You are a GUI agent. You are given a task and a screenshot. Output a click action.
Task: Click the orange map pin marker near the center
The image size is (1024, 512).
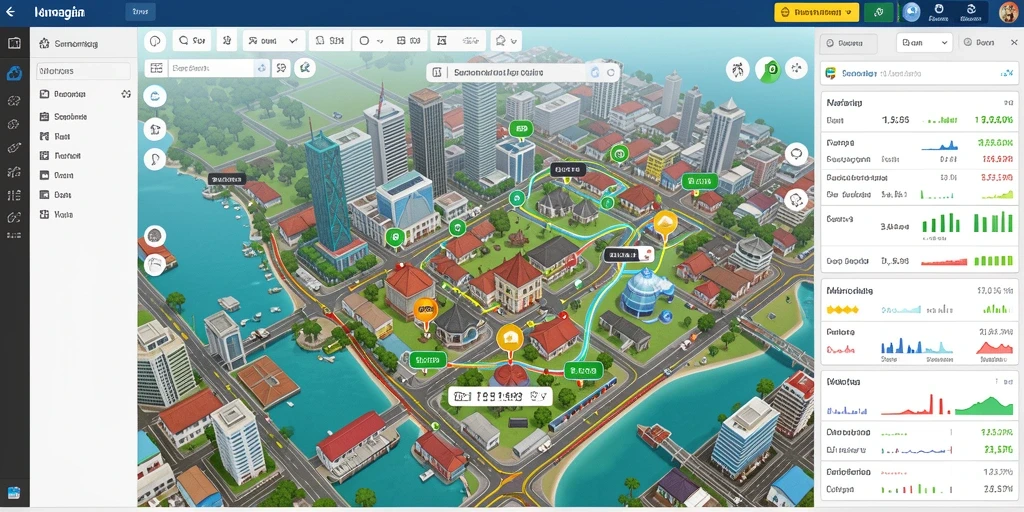(509, 340)
